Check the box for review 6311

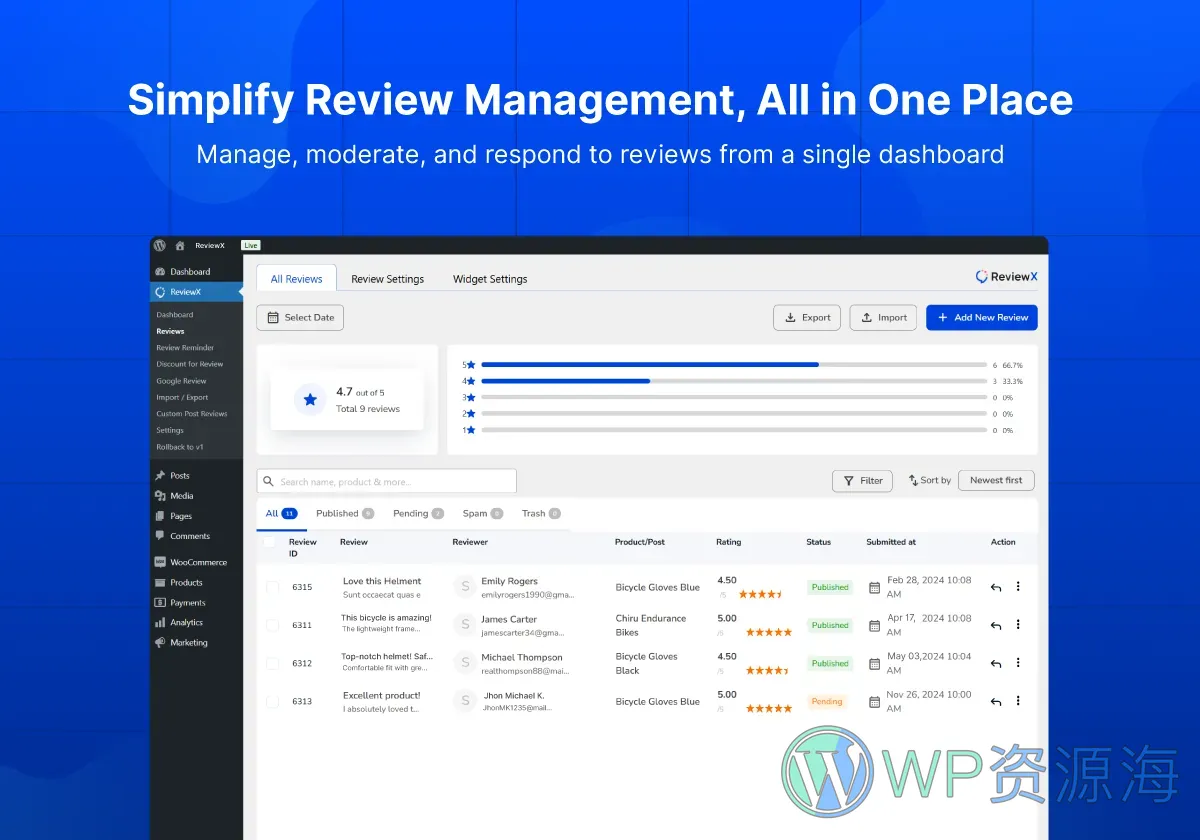[x=272, y=626]
